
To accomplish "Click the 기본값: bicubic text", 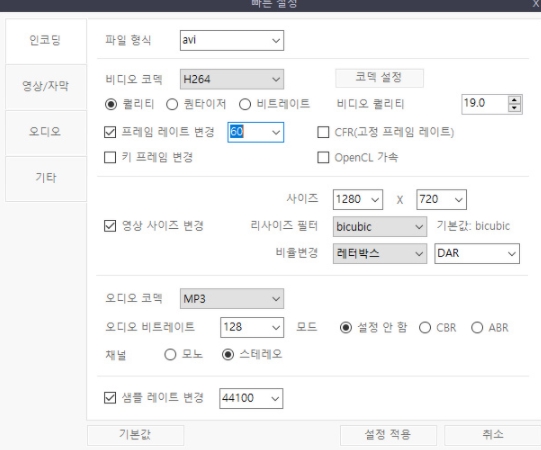I will [x=473, y=226].
